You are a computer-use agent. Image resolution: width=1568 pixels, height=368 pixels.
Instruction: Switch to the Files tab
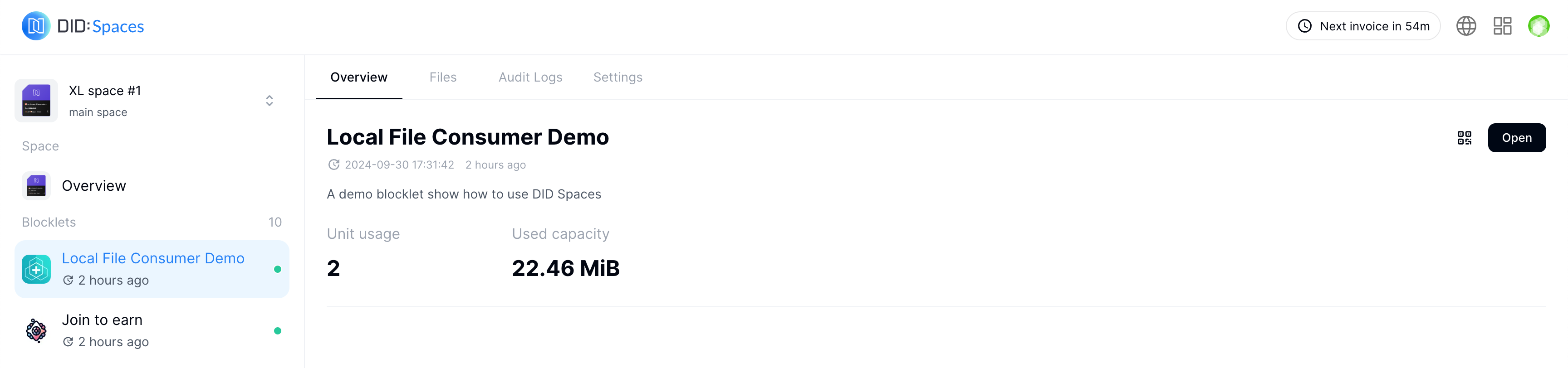442,77
